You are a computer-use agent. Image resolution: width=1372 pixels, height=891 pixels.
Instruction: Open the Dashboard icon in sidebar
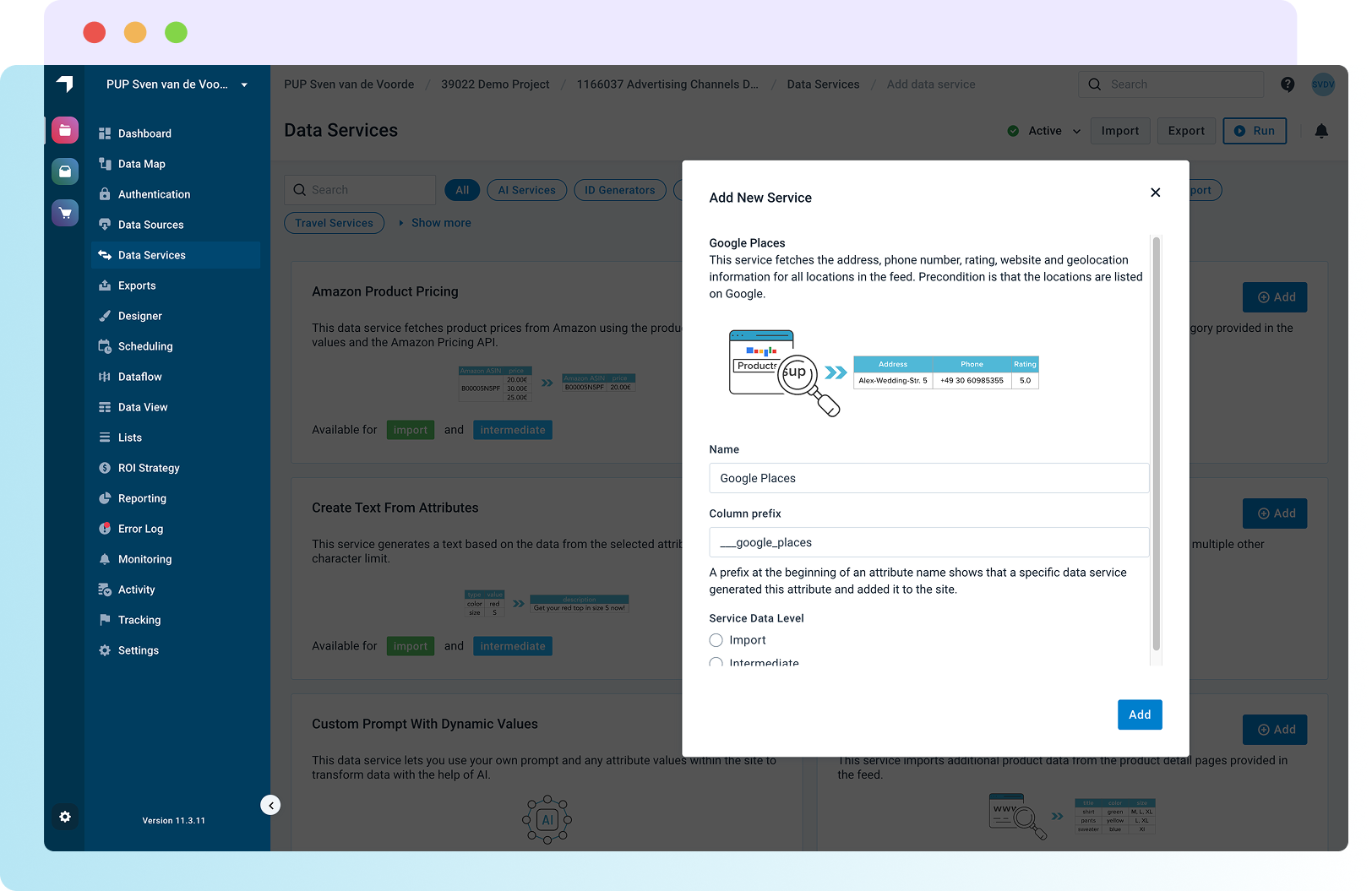coord(105,133)
